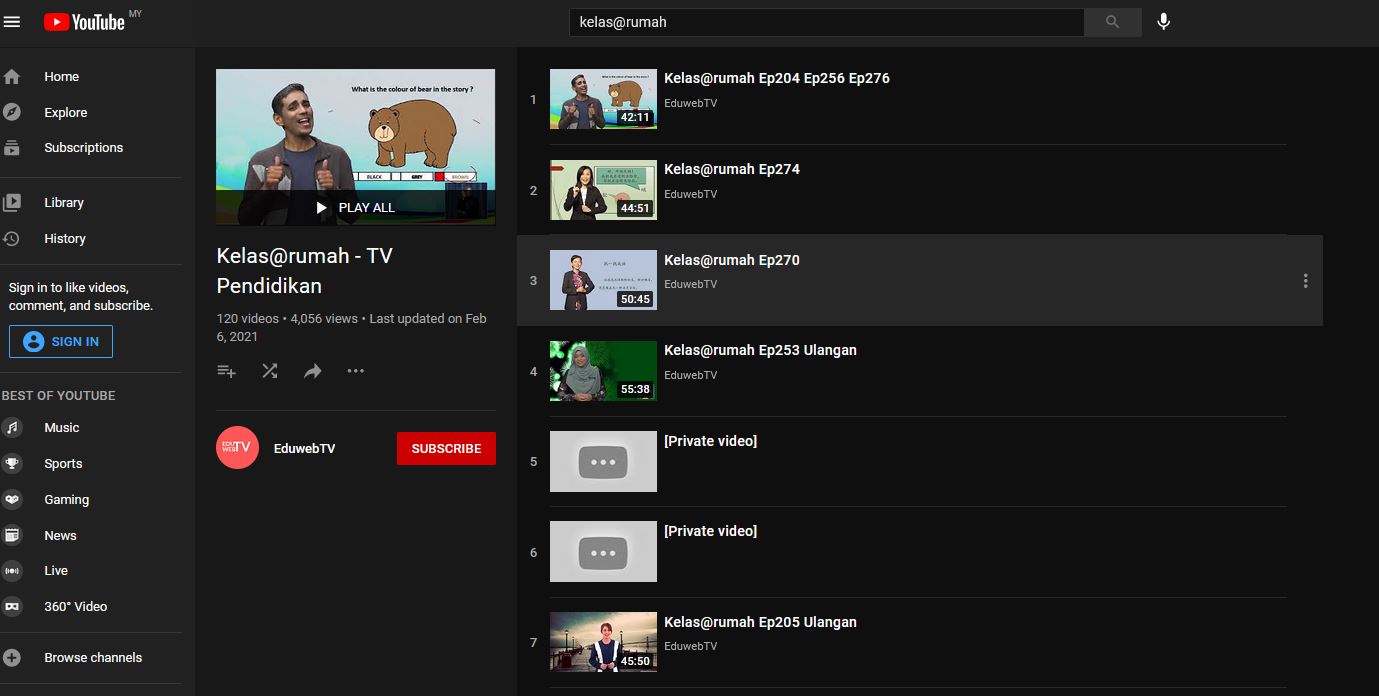Click the EduwebTV channel avatar
Viewport: 1379px width, 696px height.
pos(238,448)
